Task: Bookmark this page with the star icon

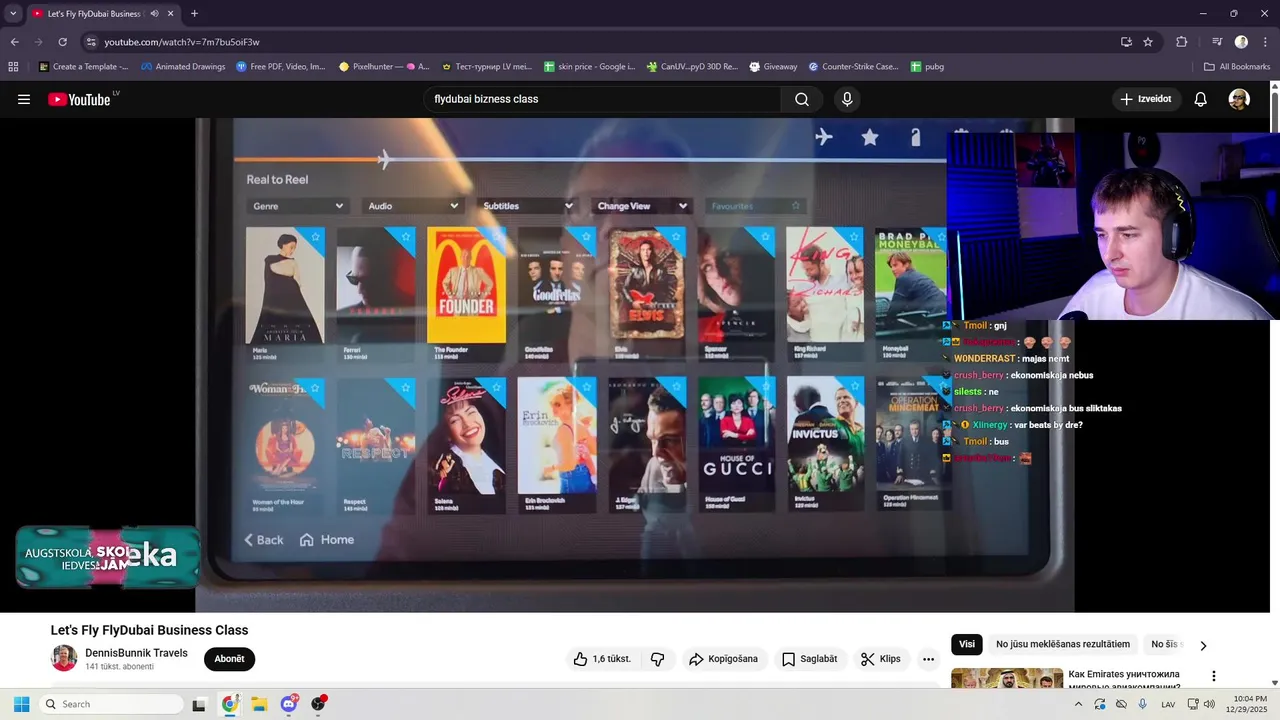Action: point(1148,42)
